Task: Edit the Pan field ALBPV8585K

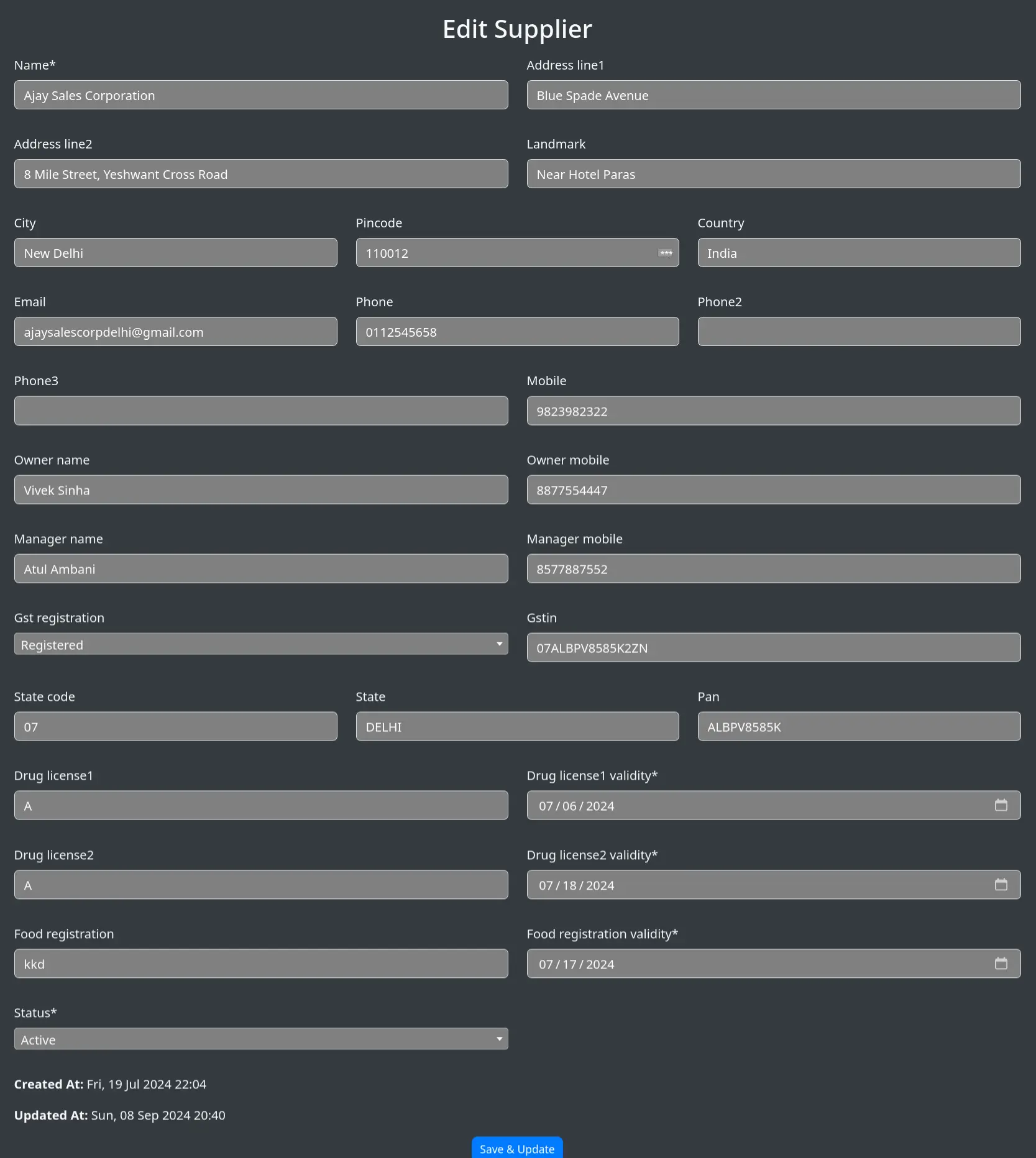Action: (859, 726)
